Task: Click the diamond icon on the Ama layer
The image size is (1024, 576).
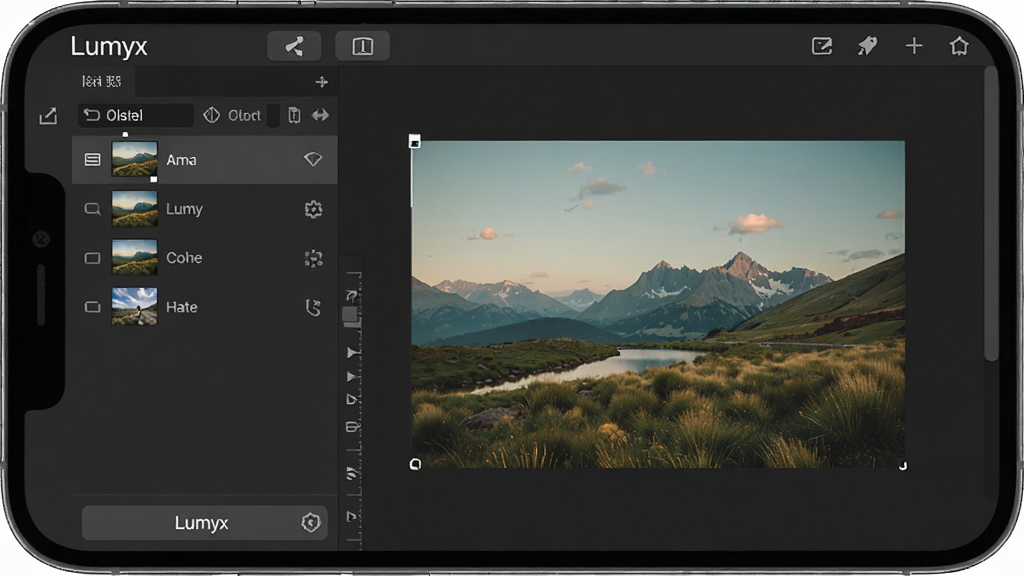Action: [313, 159]
